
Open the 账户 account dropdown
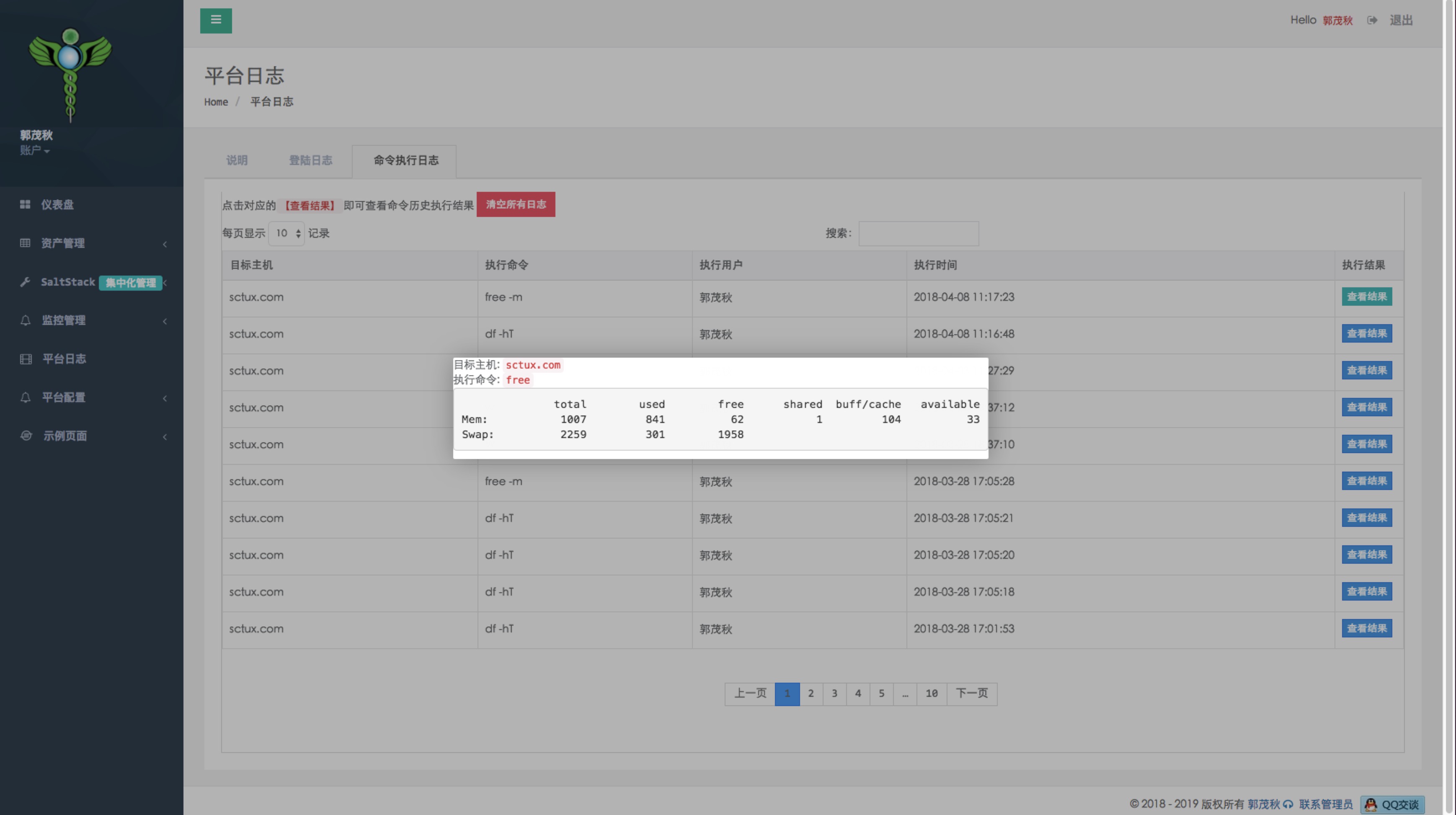34,150
